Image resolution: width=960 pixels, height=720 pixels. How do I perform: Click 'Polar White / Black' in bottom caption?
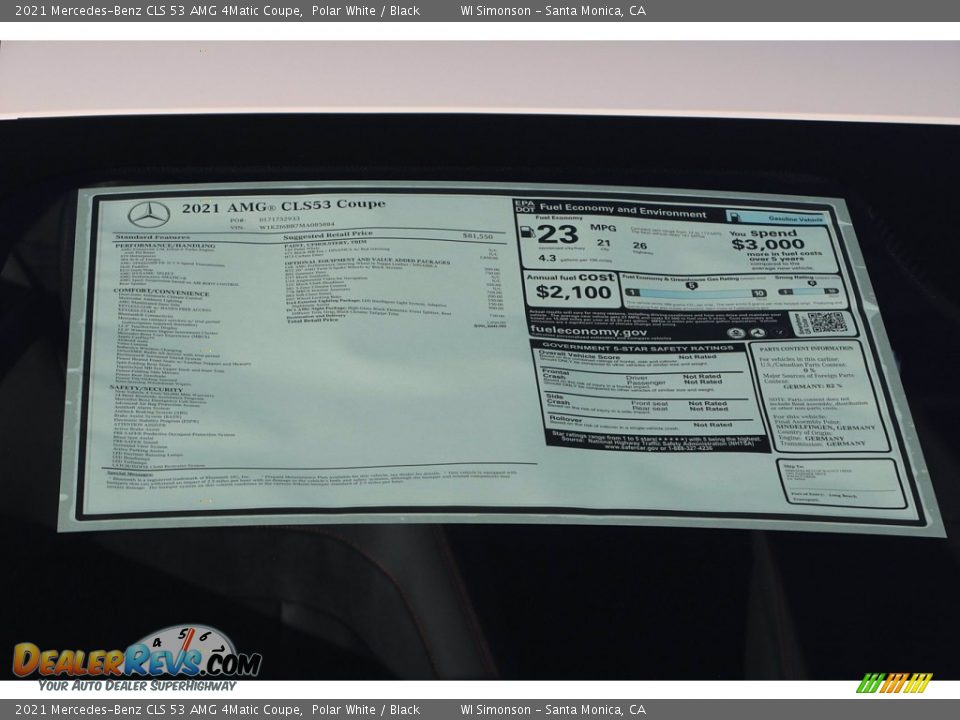point(366,710)
